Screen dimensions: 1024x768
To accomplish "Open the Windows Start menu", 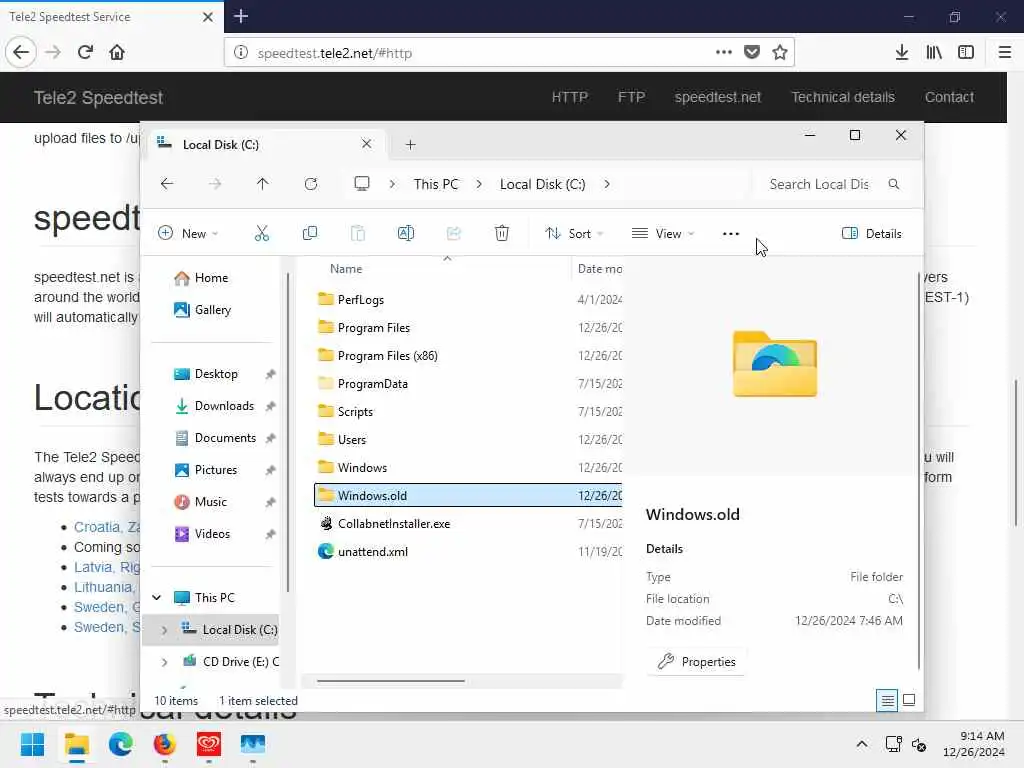I will click(x=32, y=744).
